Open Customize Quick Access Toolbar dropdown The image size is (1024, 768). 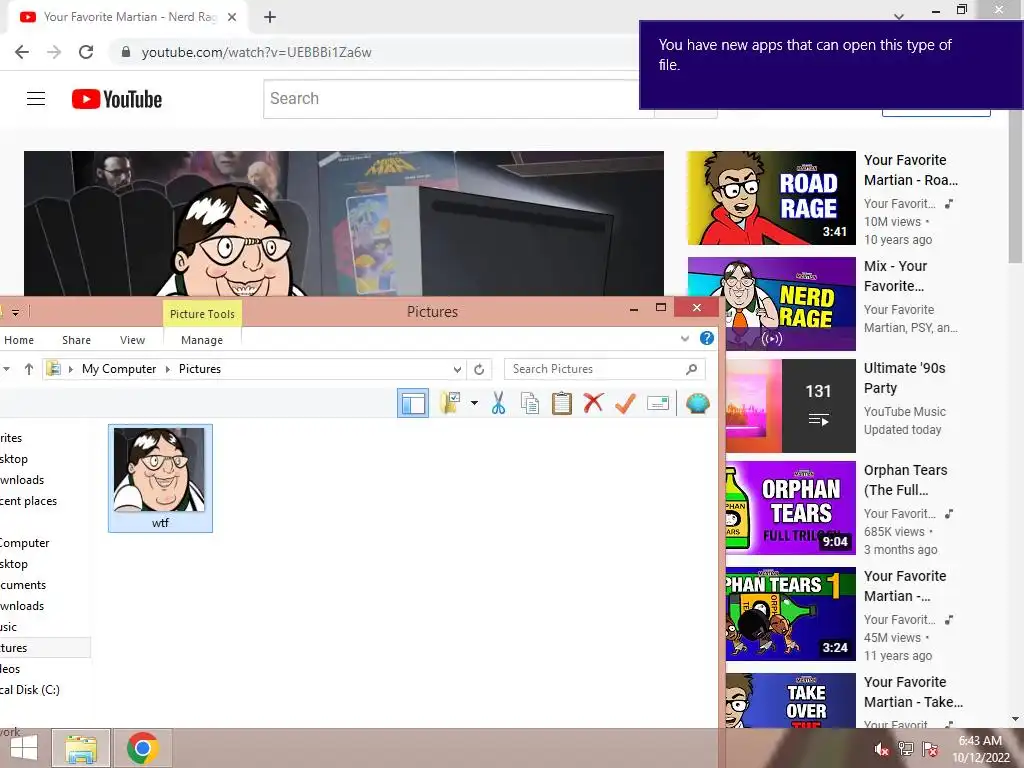(15, 312)
